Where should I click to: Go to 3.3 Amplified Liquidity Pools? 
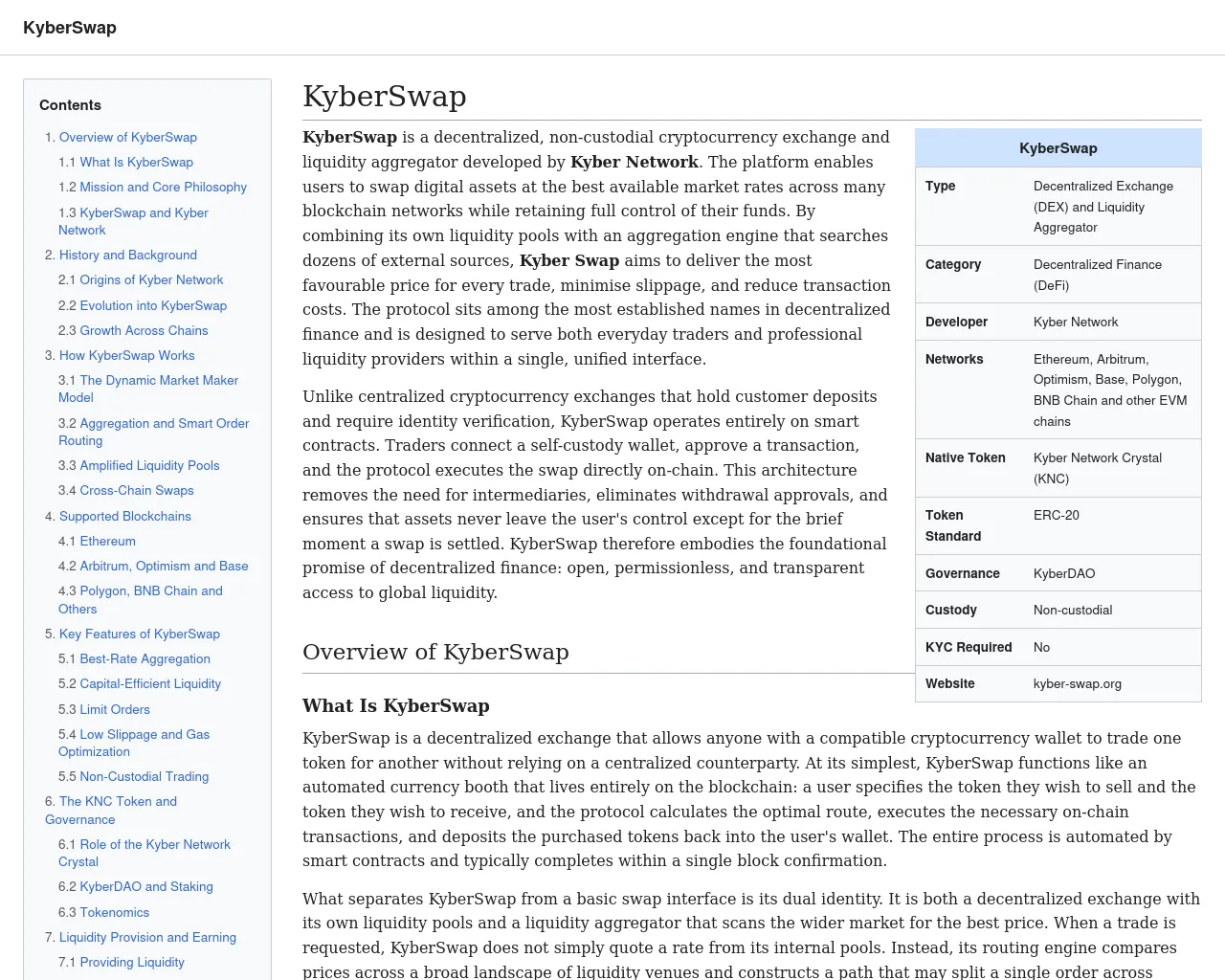pos(149,465)
